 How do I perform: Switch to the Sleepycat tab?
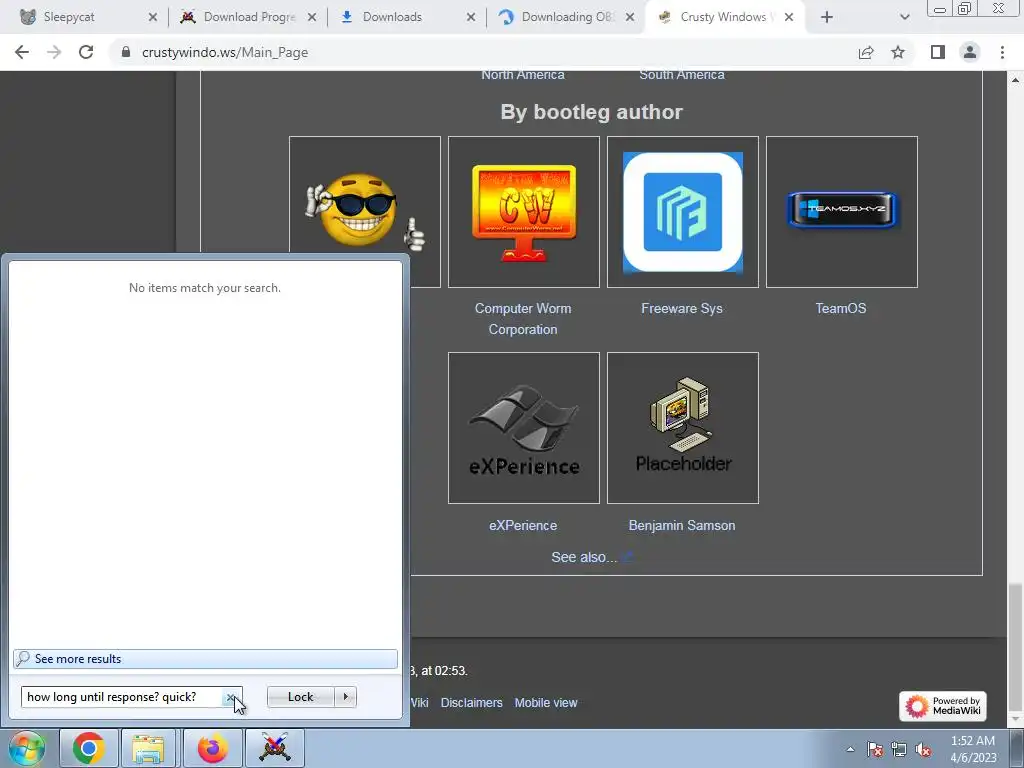pos(85,17)
